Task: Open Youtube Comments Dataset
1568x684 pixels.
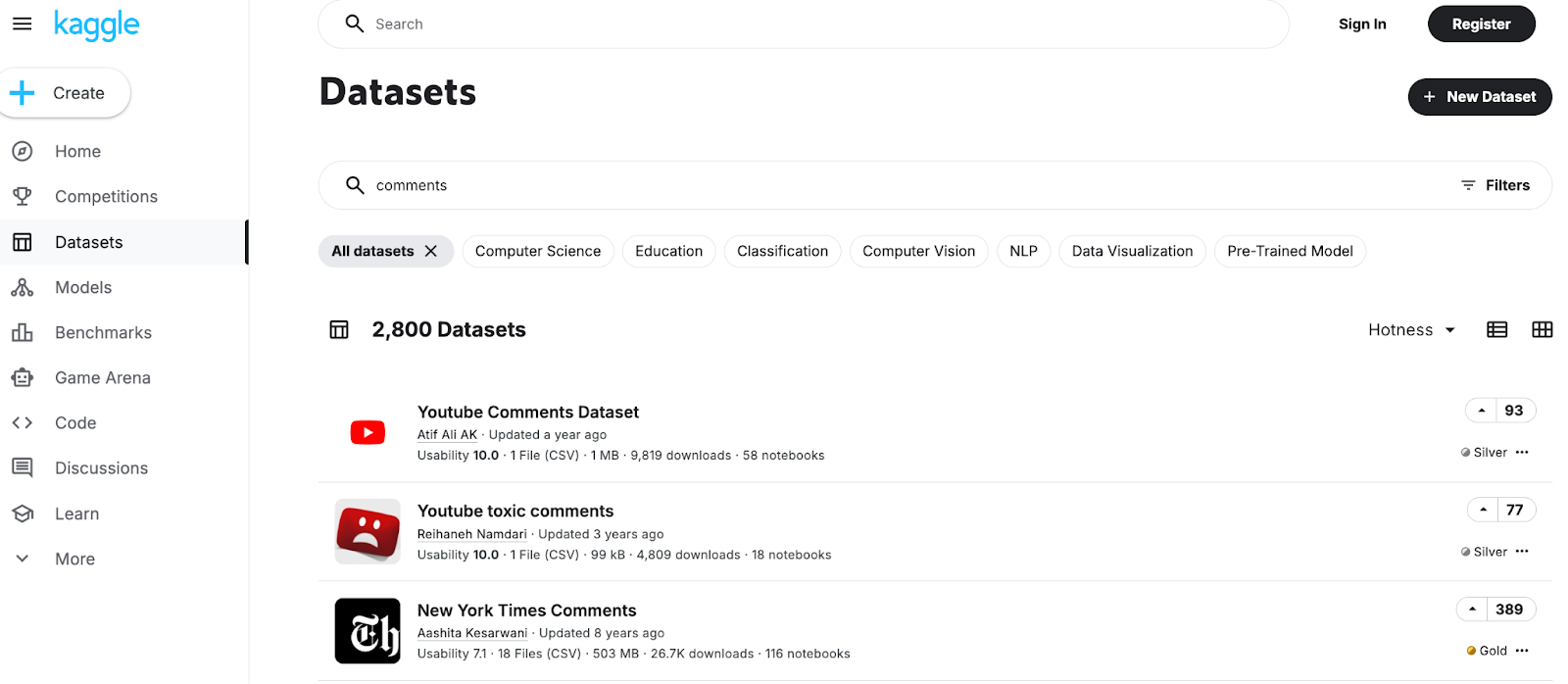Action: (528, 413)
